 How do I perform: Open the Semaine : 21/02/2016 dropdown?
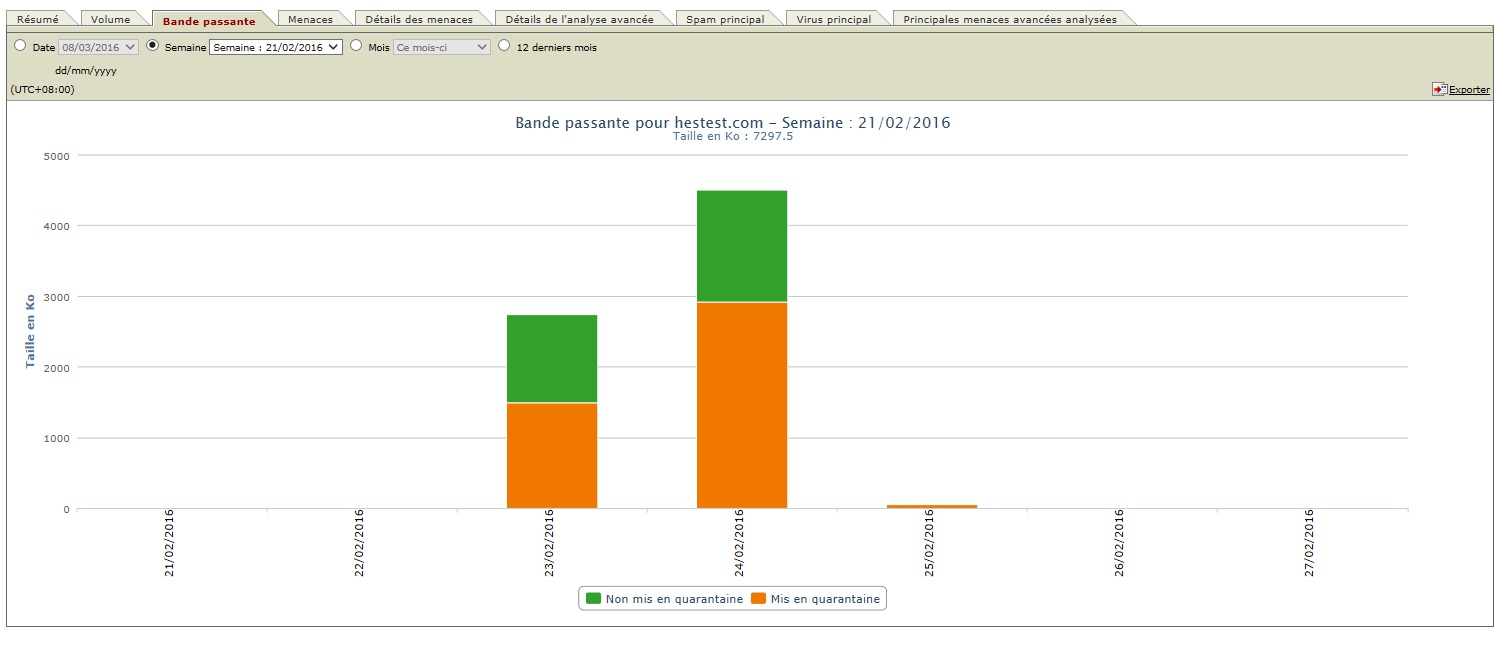point(275,47)
